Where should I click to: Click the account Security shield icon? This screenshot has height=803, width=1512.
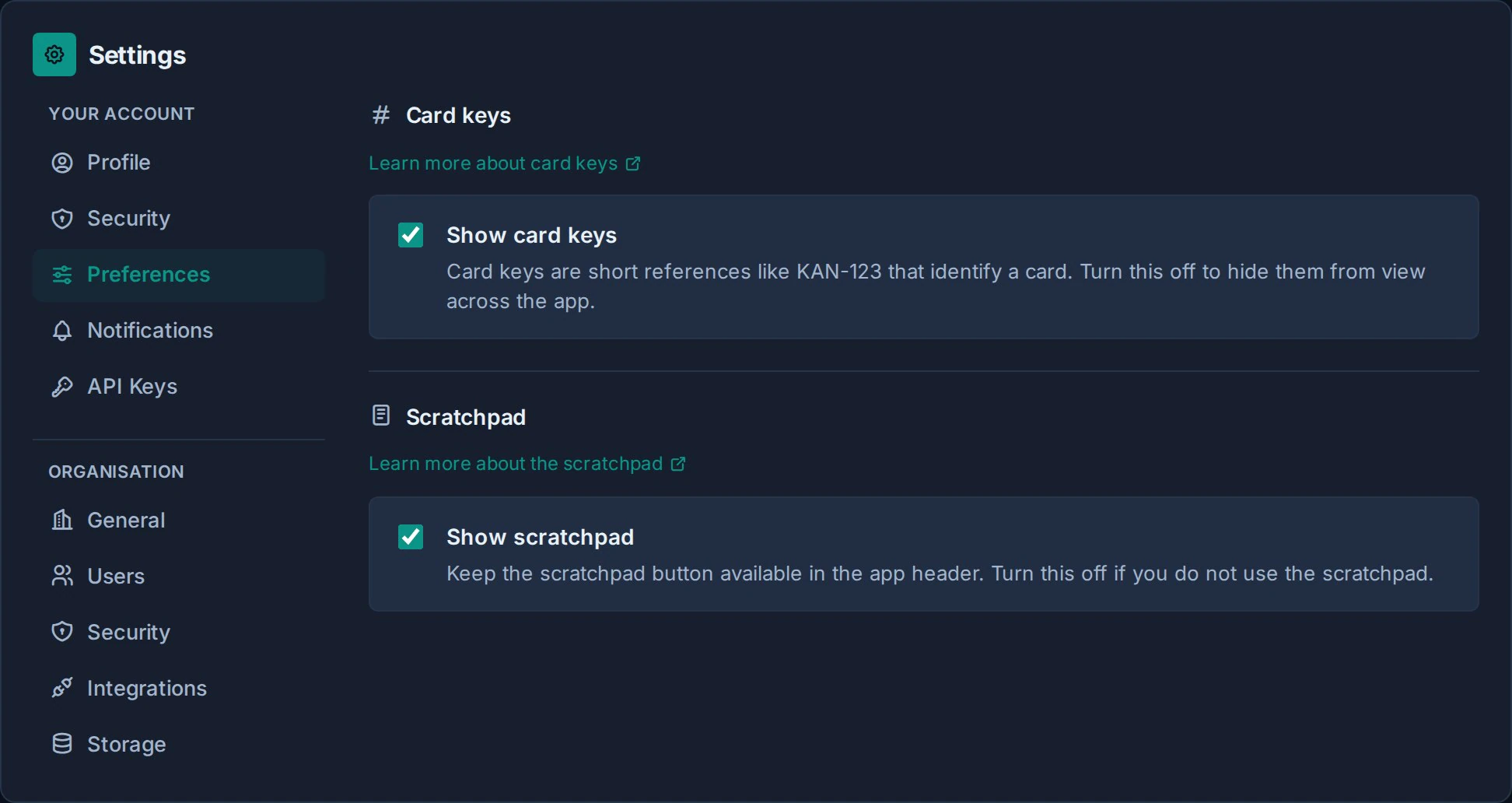[62, 219]
